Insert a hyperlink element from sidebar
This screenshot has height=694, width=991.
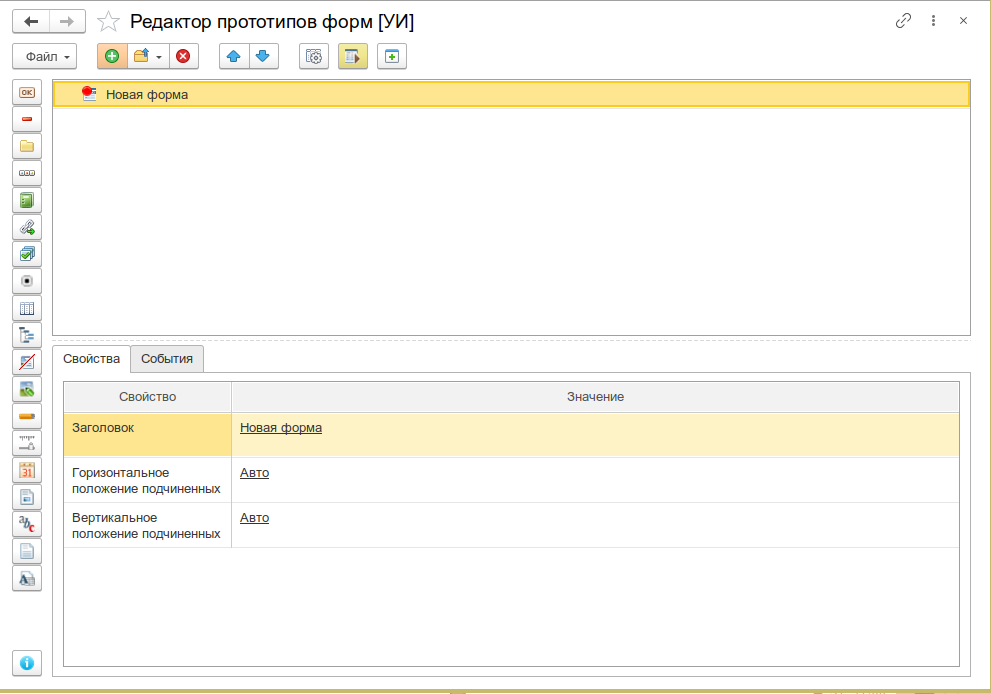pos(27,227)
